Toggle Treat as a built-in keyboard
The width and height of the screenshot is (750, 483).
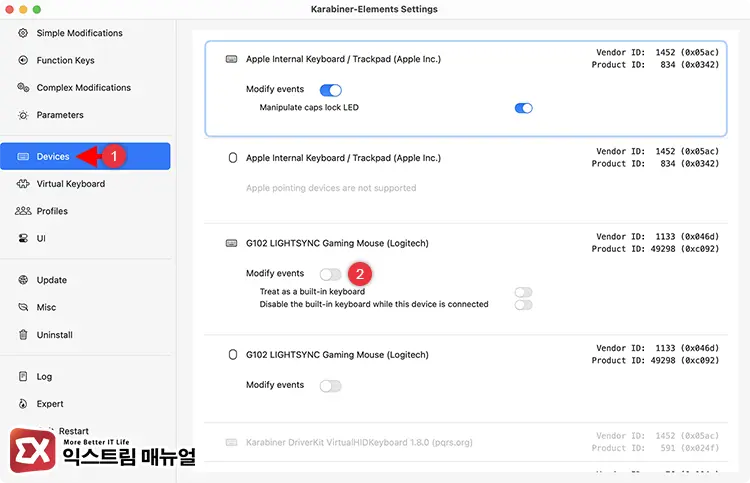coord(524,292)
